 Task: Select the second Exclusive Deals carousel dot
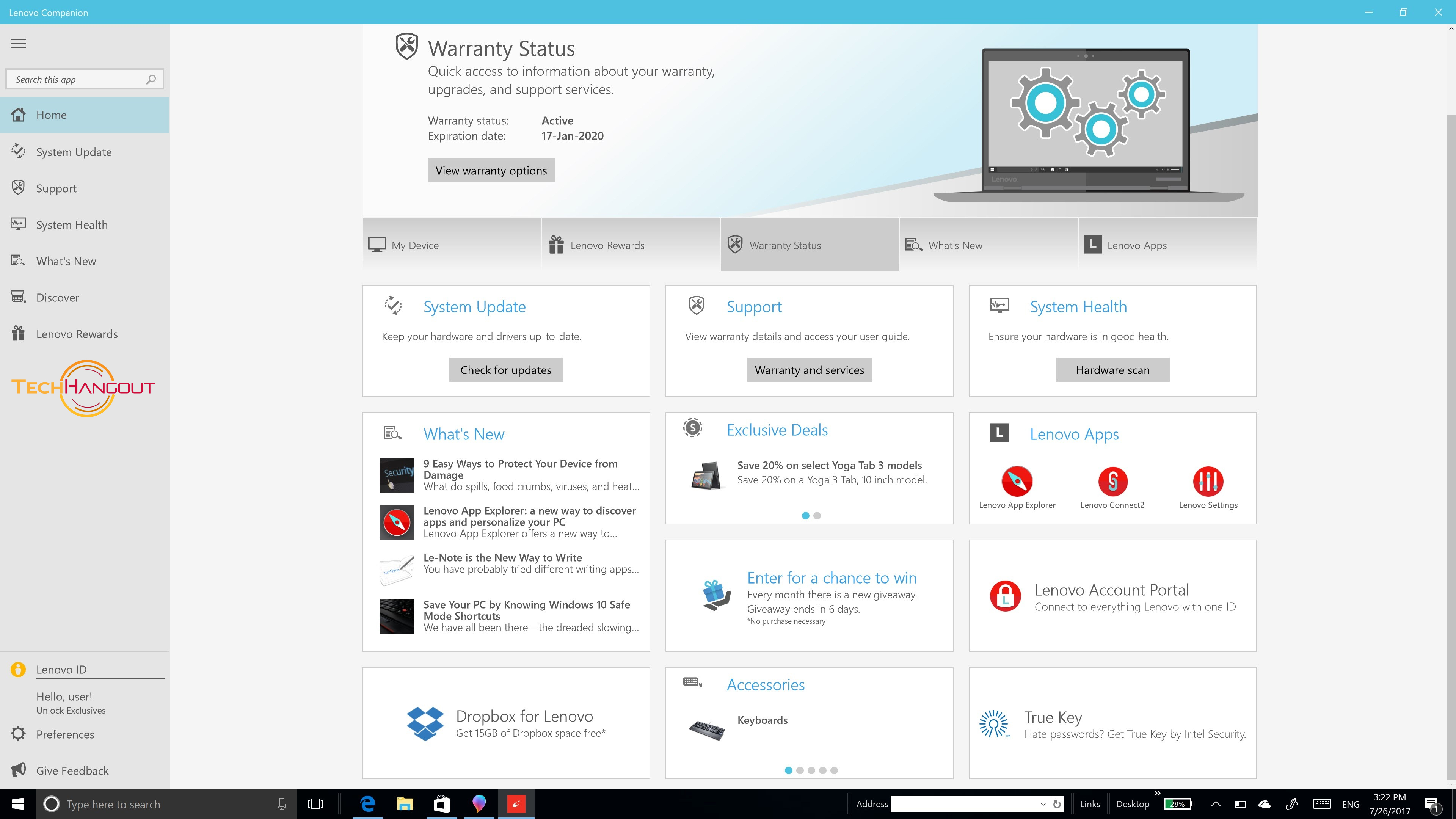click(x=817, y=516)
